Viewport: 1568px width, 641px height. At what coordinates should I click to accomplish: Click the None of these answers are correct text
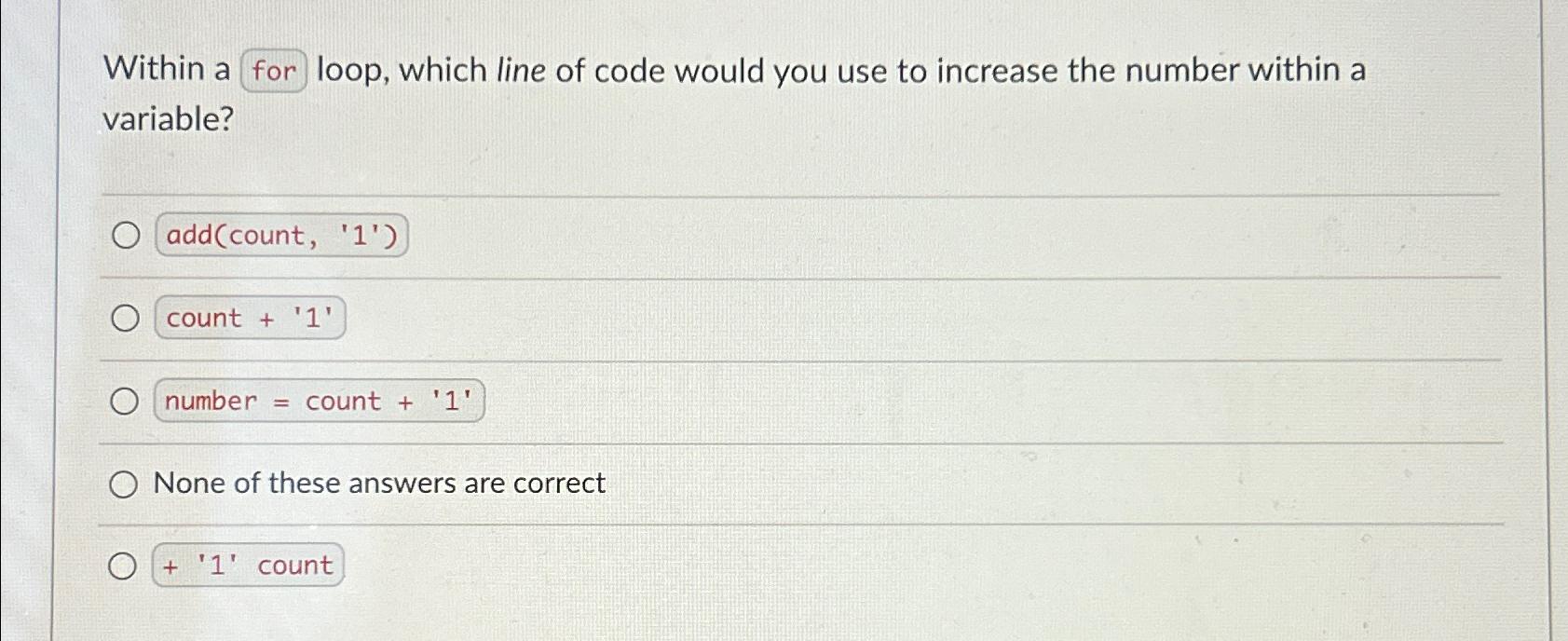379,483
